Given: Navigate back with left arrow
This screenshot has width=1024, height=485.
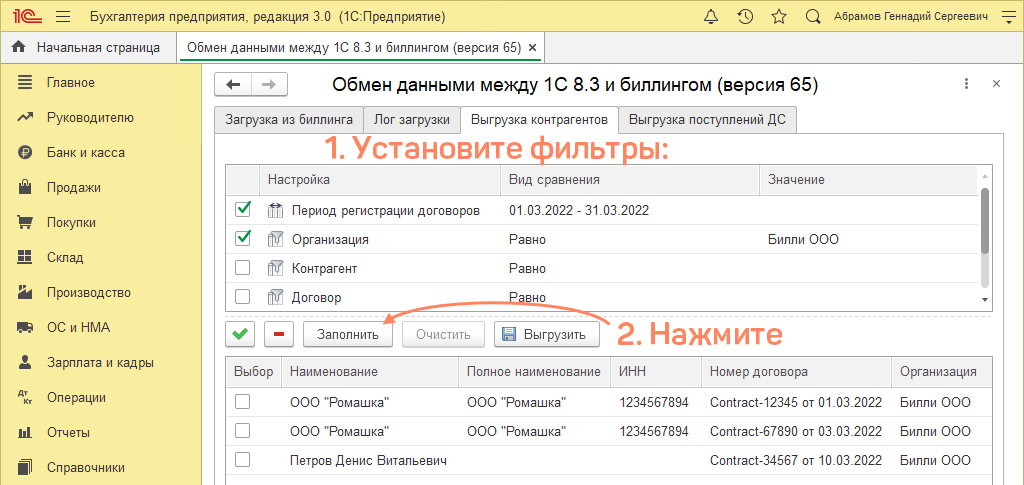Looking at the screenshot, I should click(x=233, y=84).
